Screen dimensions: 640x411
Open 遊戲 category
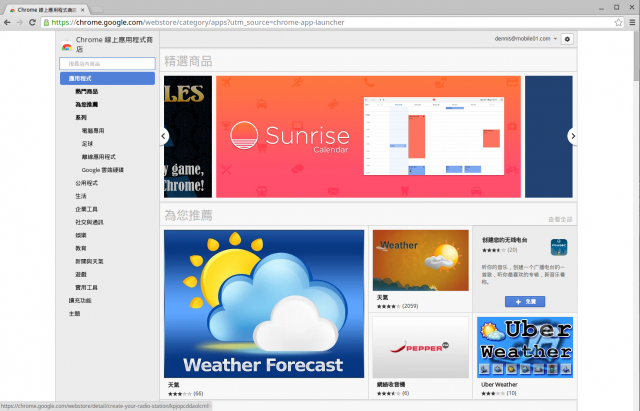click(81, 274)
